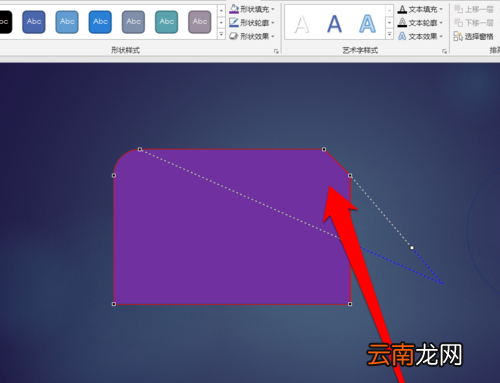Click 下移一层 send backward button
Image resolution: width=500 pixels, height=383 pixels.
[474, 23]
